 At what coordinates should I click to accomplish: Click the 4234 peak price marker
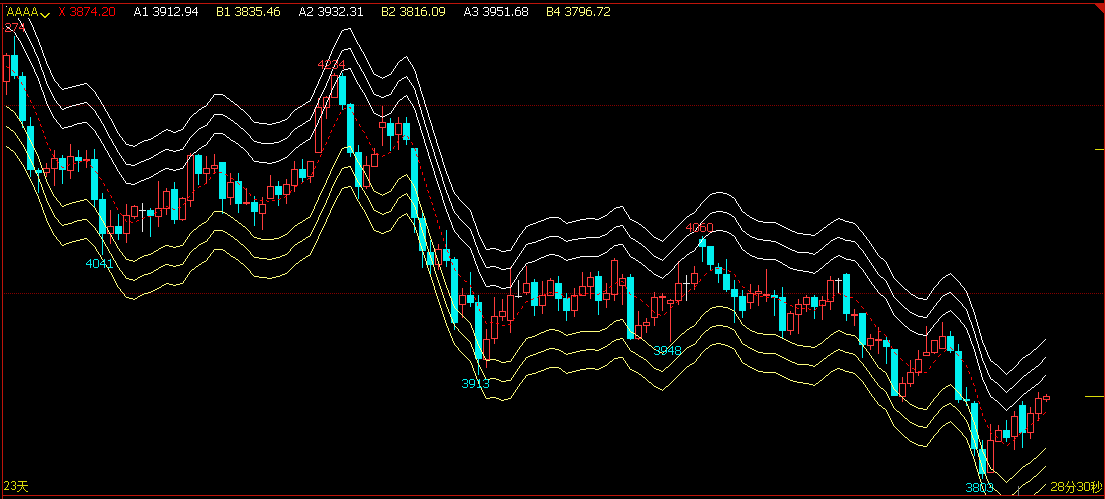tap(331, 65)
